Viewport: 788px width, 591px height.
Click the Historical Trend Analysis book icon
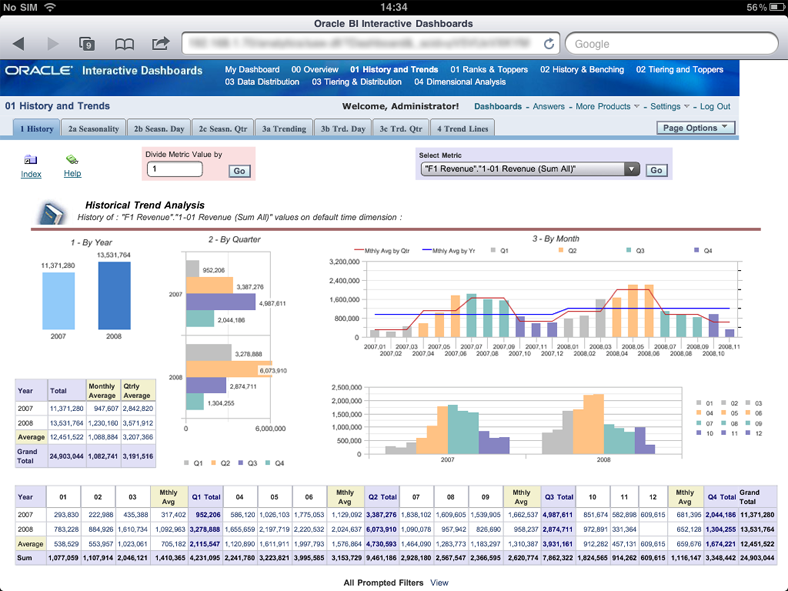click(x=52, y=213)
